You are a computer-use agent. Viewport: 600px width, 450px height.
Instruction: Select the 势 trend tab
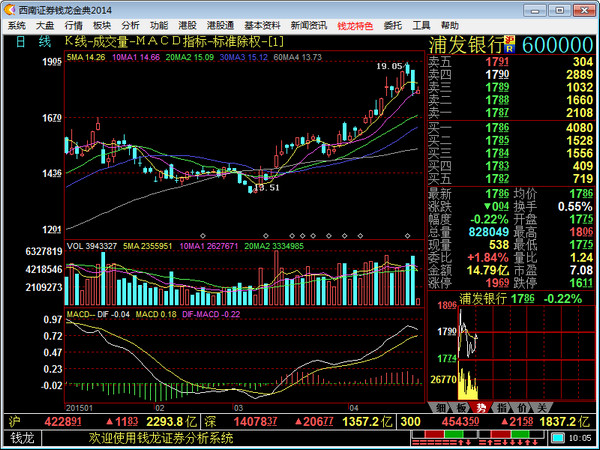[481, 408]
